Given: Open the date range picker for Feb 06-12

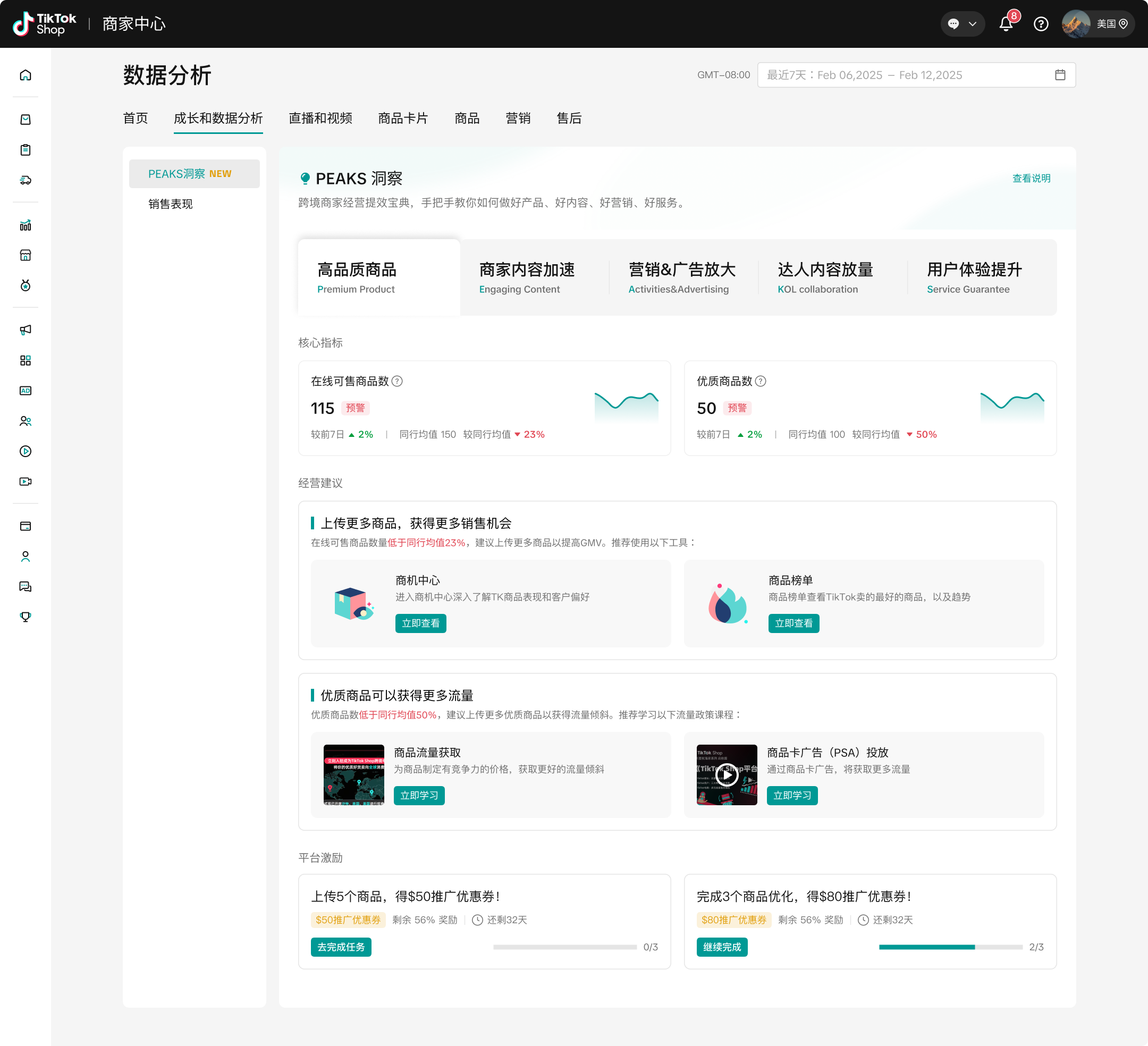Looking at the screenshot, I should click(x=916, y=74).
